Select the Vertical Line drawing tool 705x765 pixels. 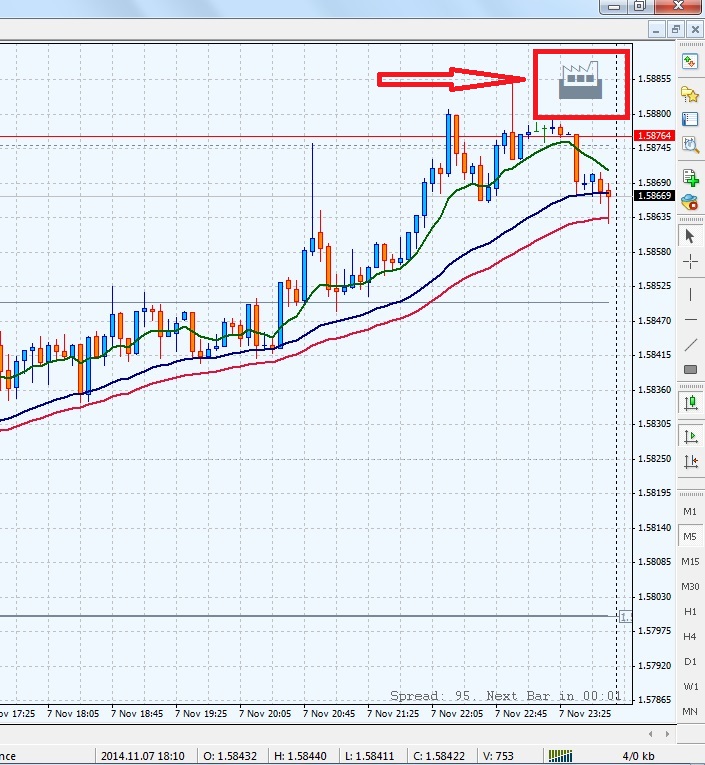click(690, 294)
